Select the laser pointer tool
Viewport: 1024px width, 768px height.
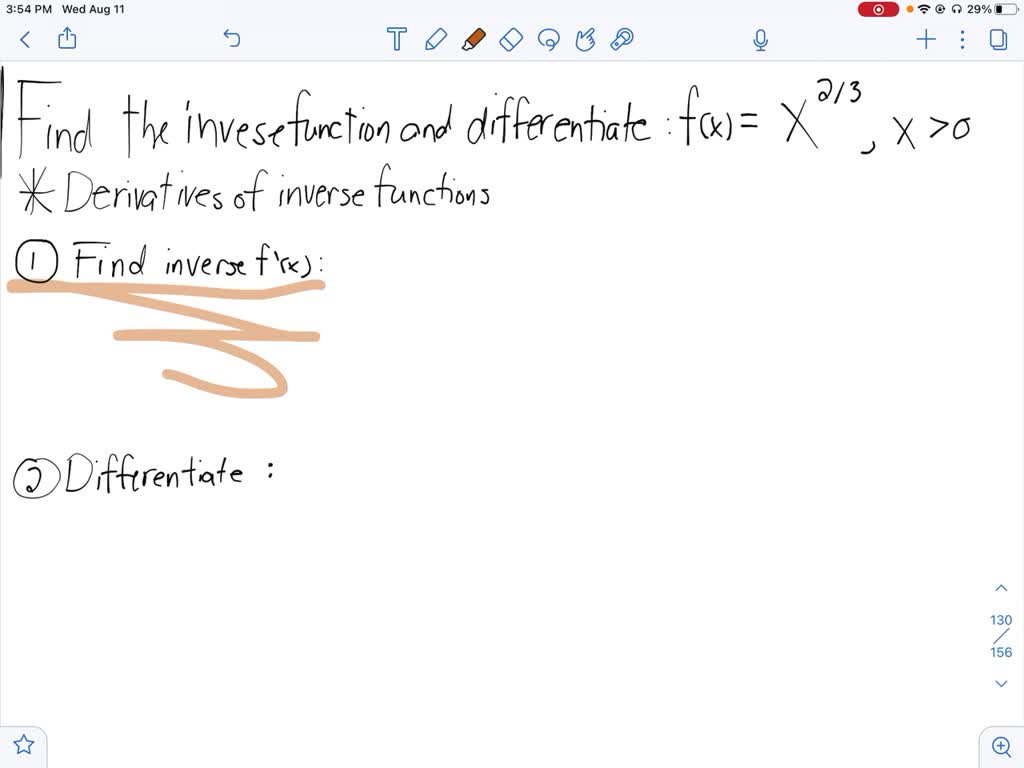coord(623,39)
